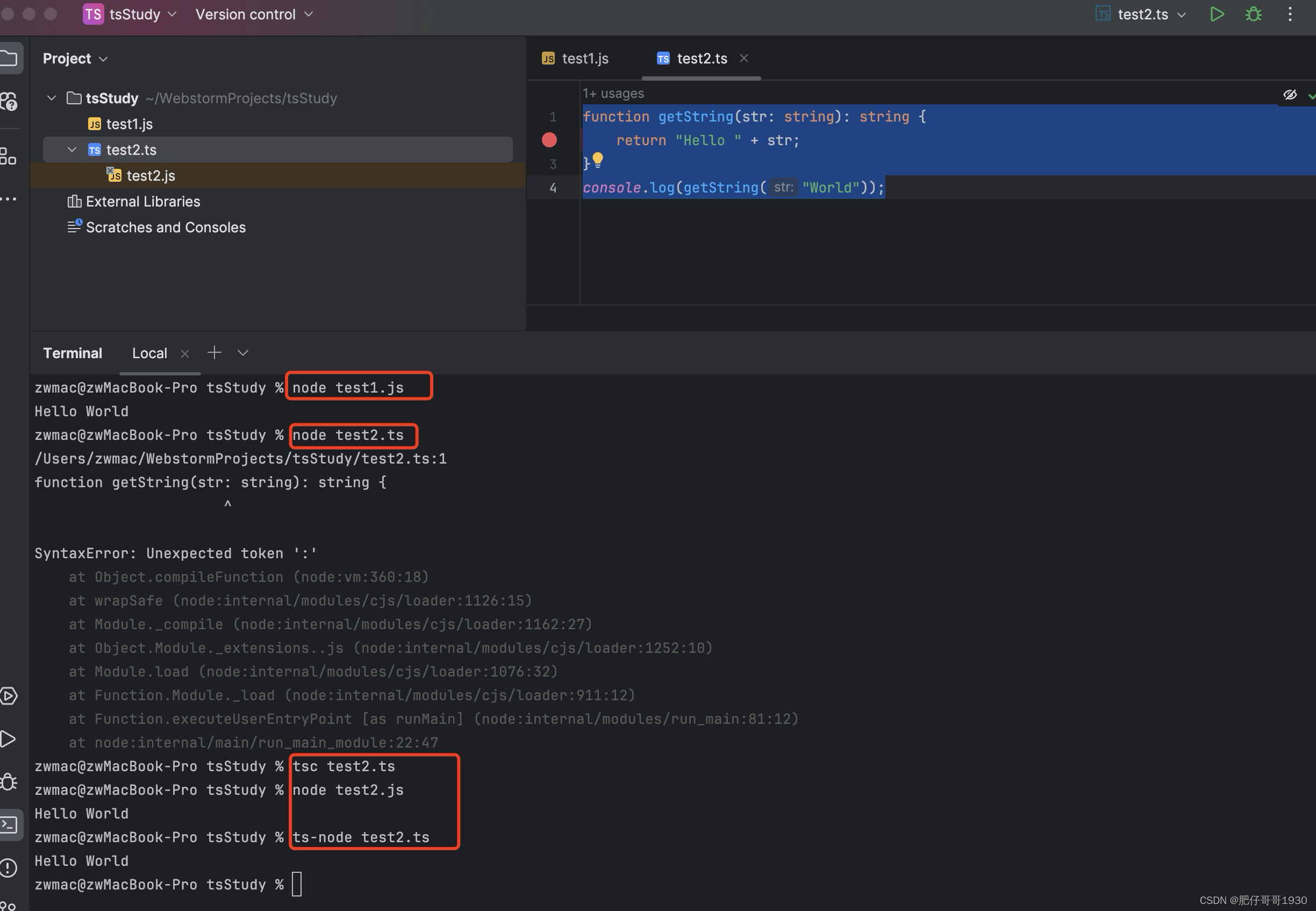The width and height of the screenshot is (1316, 911).
Task: Start debugging with the bug icon in the toolbar
Action: tap(1253, 15)
